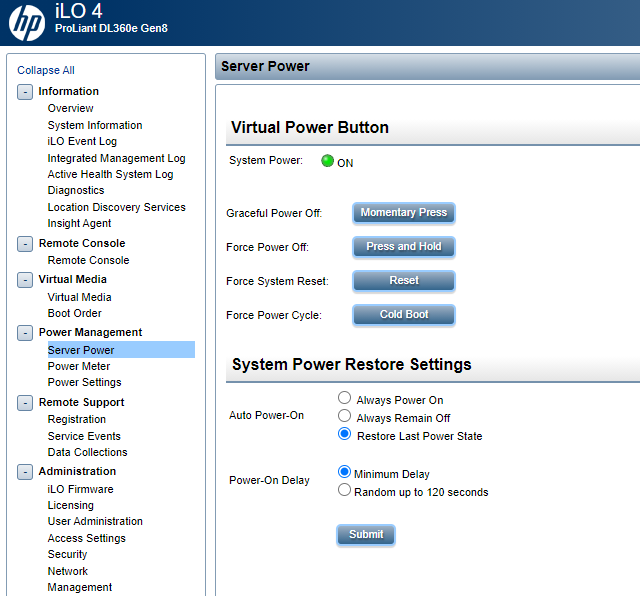
Task: Click the Virtual Media section heading
Action: tap(73, 279)
